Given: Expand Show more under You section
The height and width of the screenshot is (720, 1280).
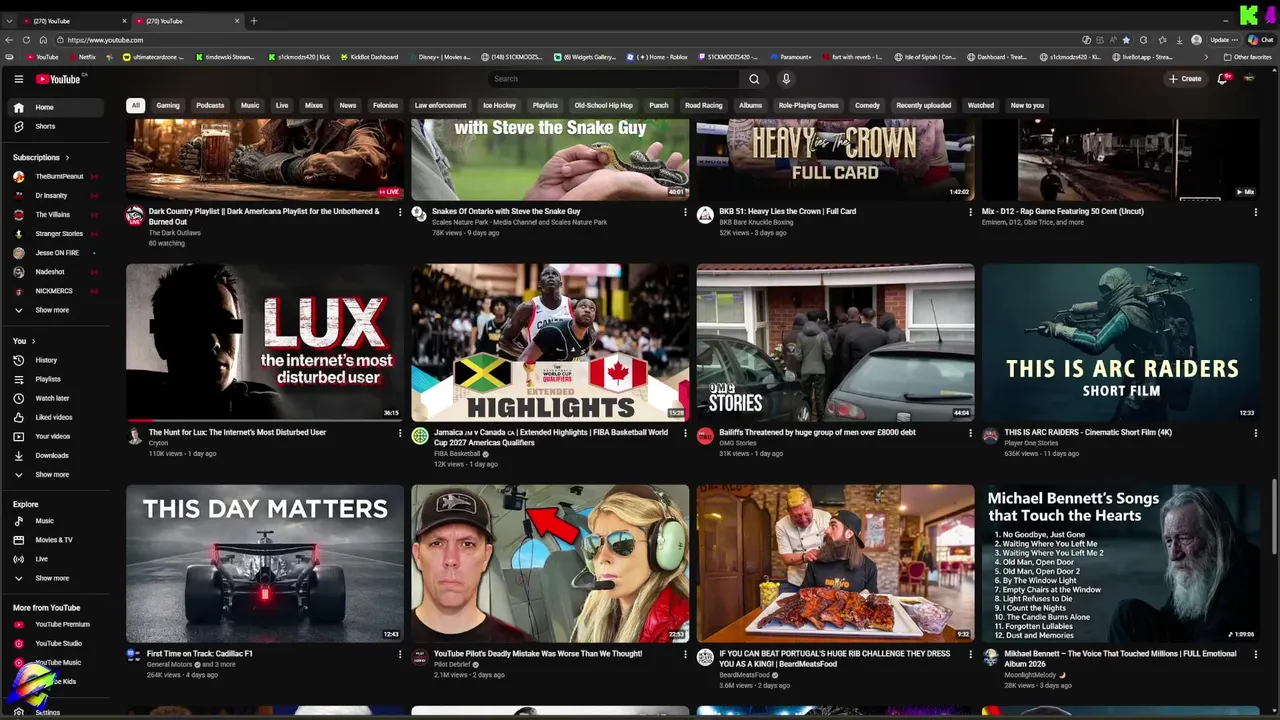Looking at the screenshot, I should click(x=56, y=474).
